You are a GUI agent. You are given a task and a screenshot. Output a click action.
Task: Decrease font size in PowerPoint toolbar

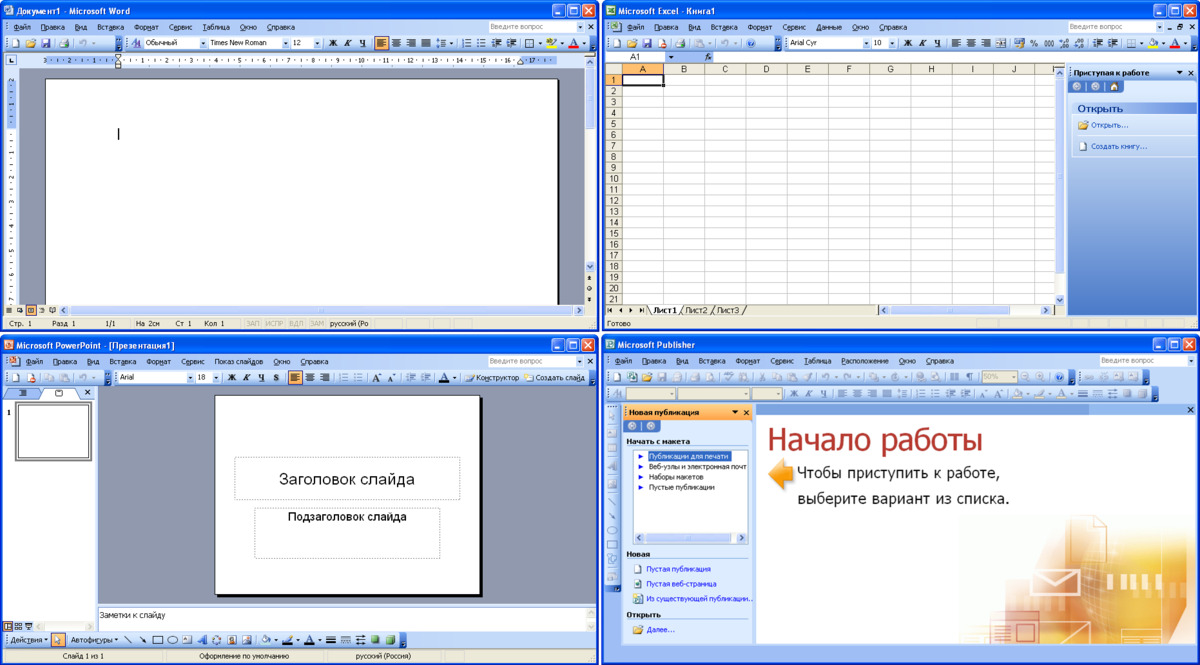391,378
